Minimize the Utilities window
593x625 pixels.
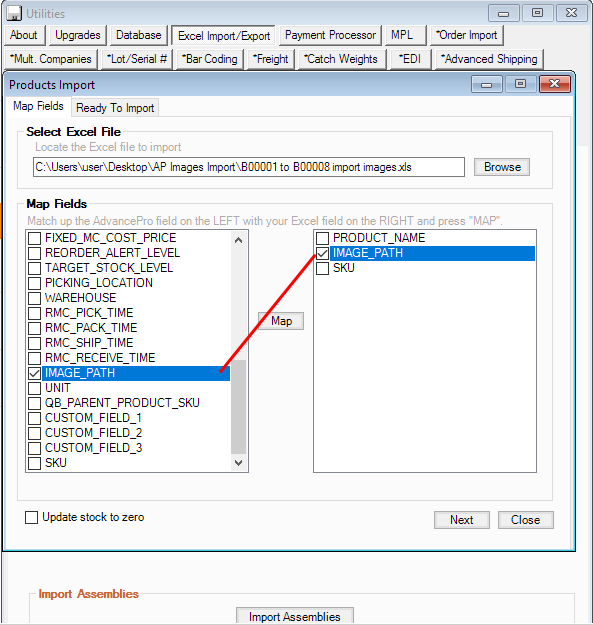tap(503, 13)
